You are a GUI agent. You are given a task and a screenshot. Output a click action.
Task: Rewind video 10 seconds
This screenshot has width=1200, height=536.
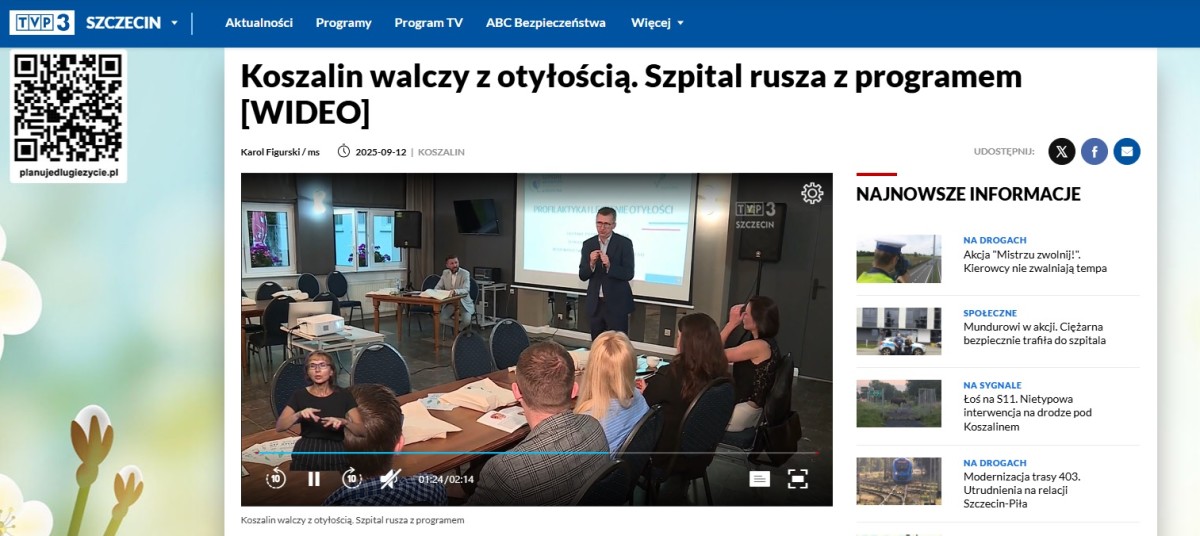[276, 478]
